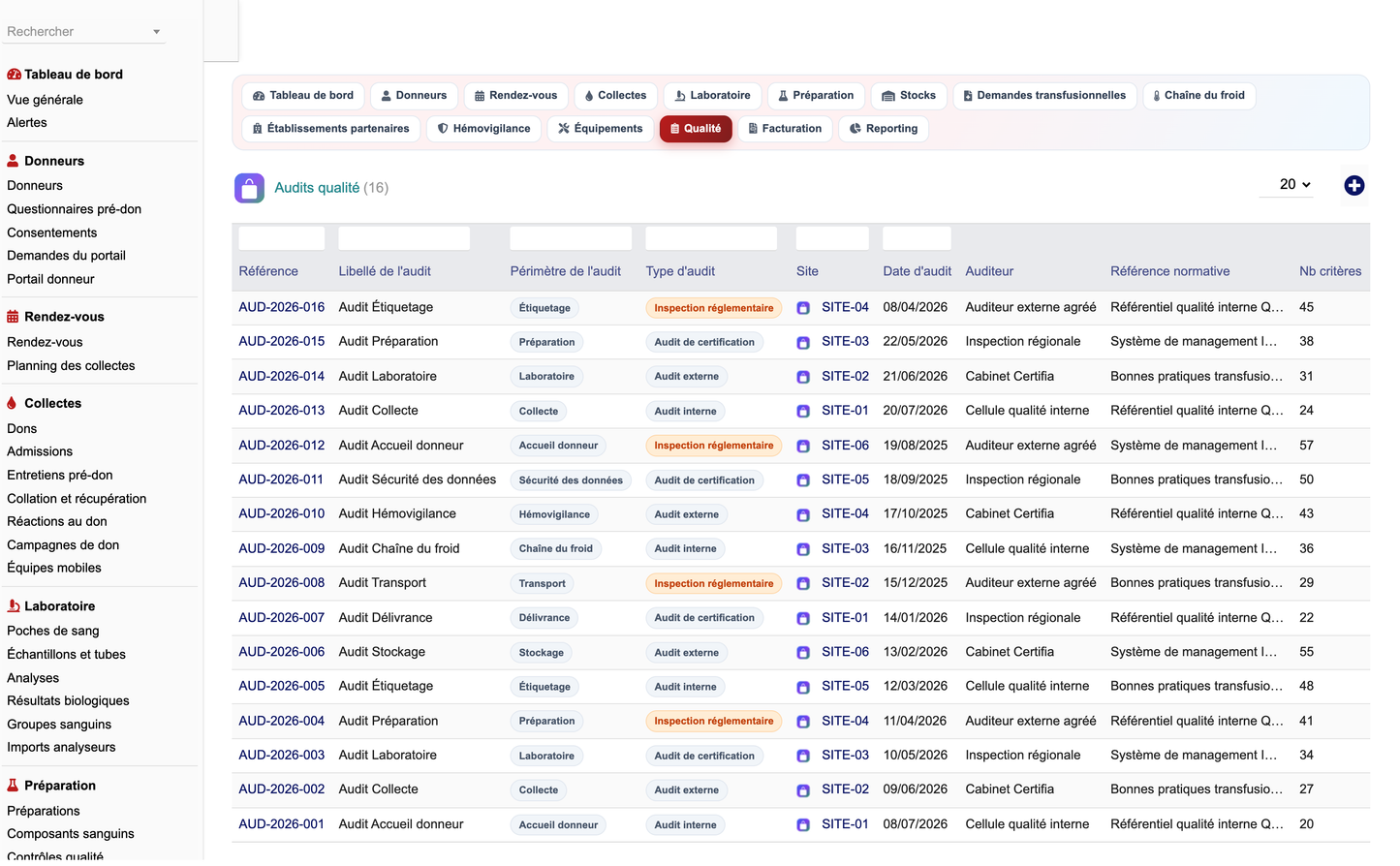
Task: Open the Établissements partenaires tab
Action: click(330, 129)
